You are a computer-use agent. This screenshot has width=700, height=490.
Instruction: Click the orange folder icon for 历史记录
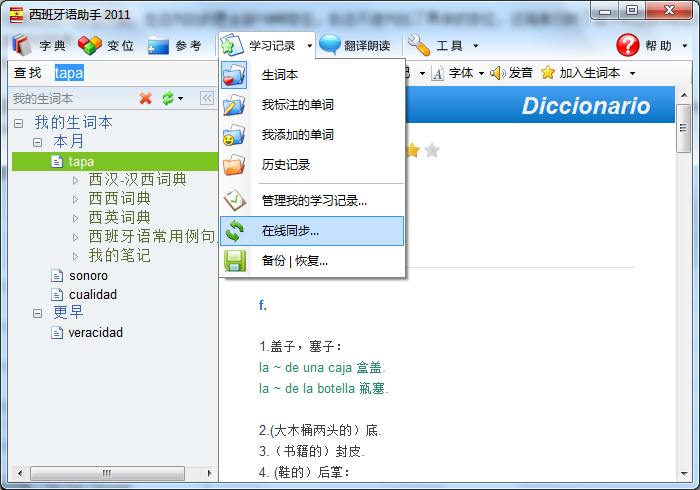[234, 165]
